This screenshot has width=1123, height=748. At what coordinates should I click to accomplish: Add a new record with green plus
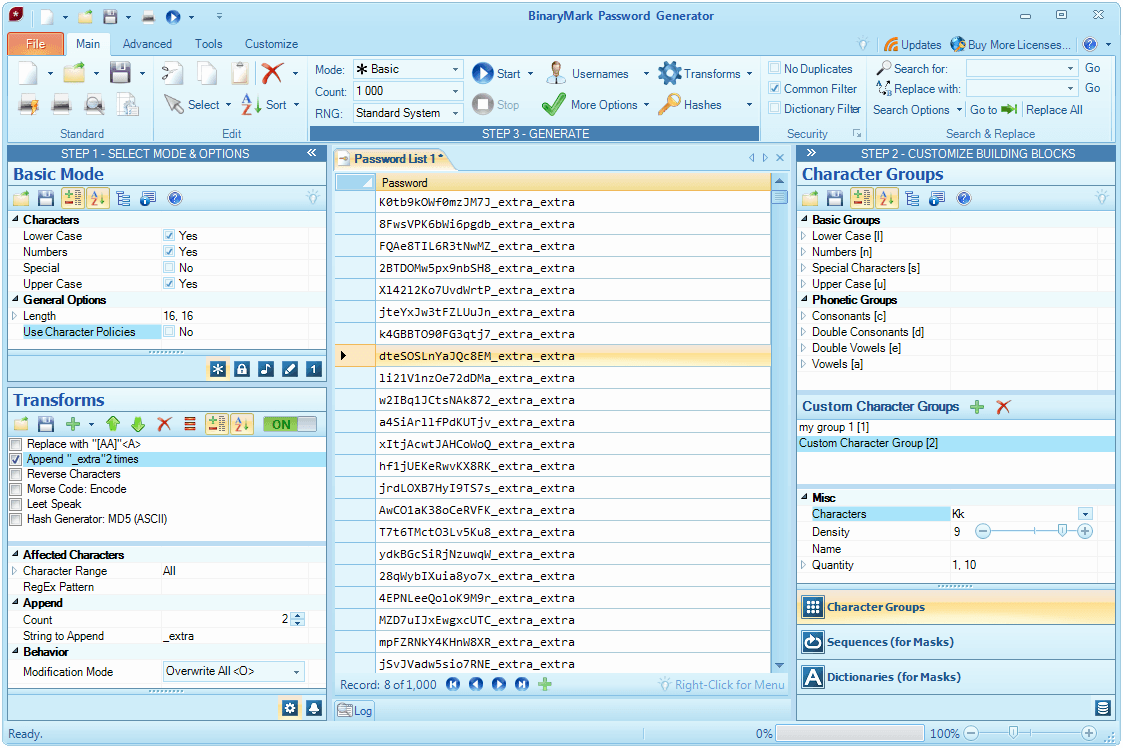point(545,684)
